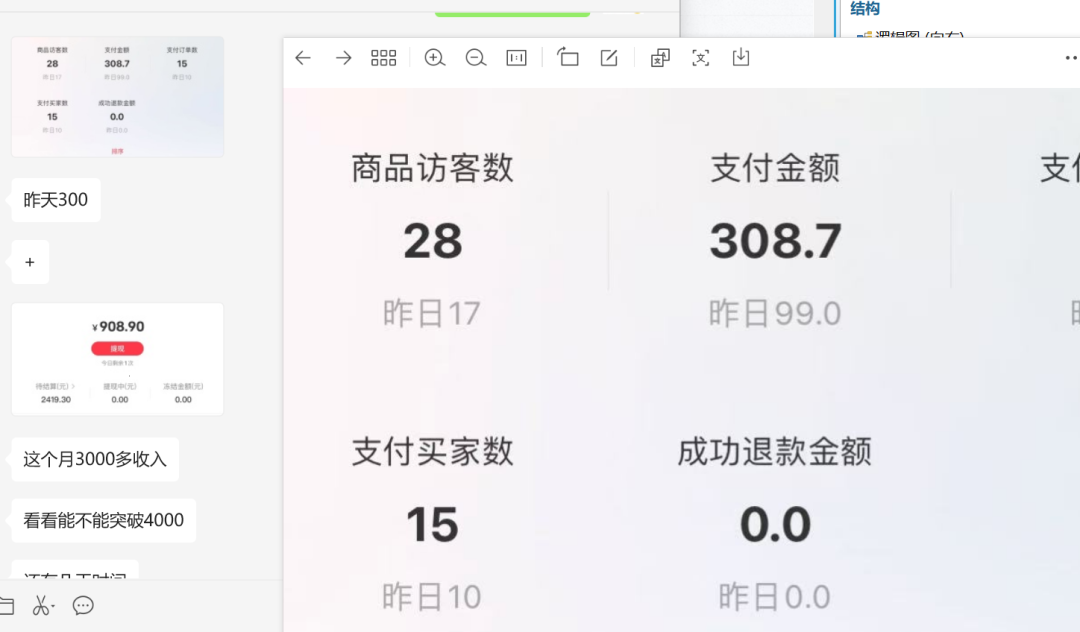Click the '商品访客数' label in viewer
The height and width of the screenshot is (632, 1080).
(433, 168)
